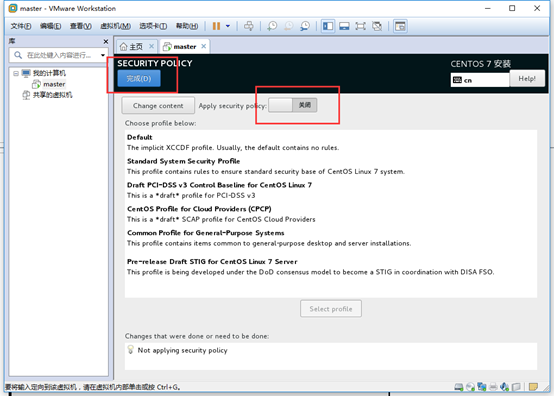Click the blue 完成(D) done button
The image size is (554, 396).
[139, 78]
